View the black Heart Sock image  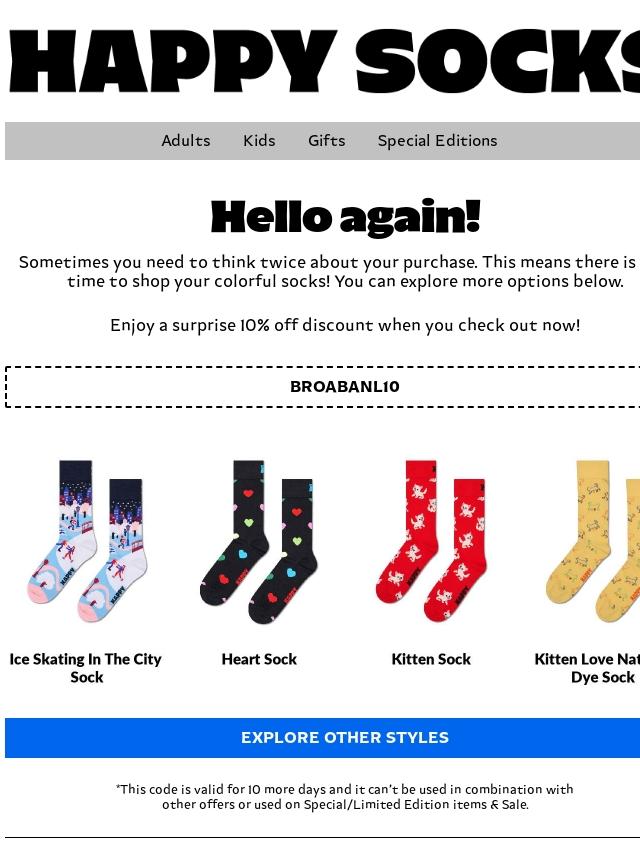point(259,541)
